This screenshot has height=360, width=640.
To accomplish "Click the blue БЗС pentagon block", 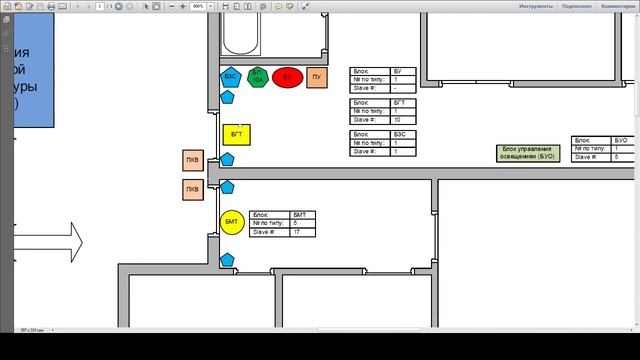I will coord(231,77).
